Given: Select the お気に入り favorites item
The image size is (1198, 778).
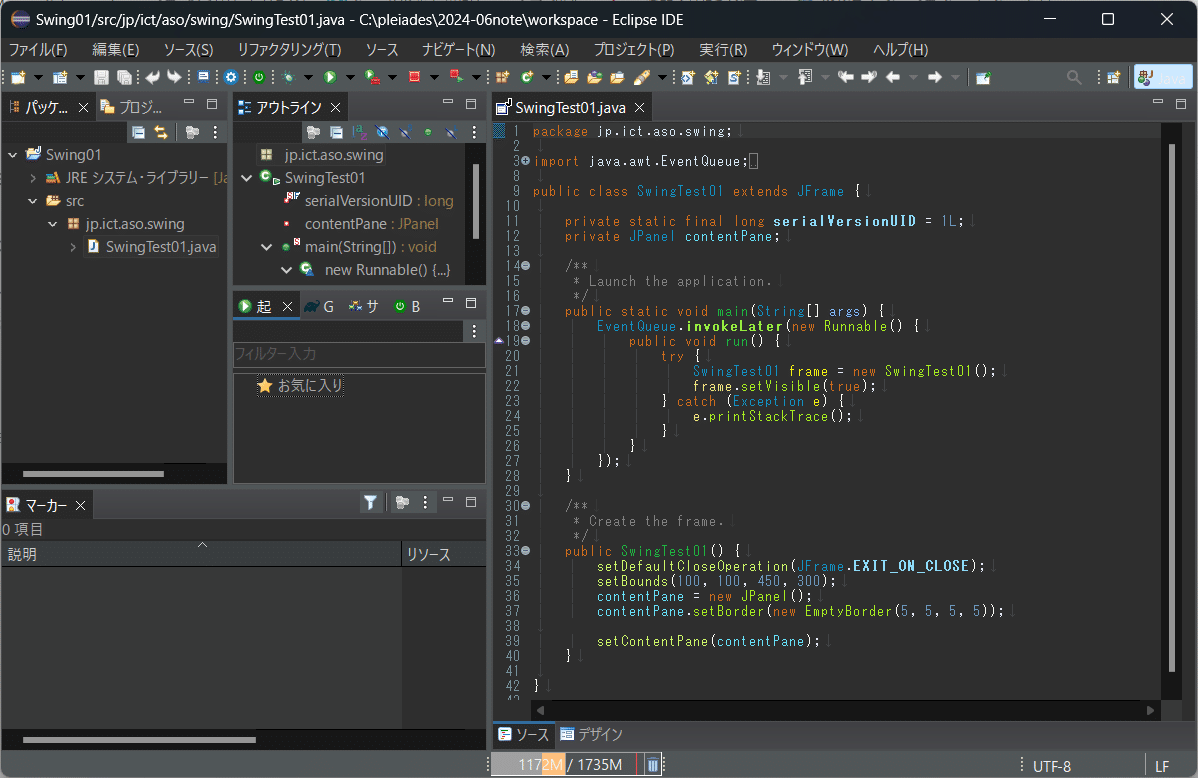Looking at the screenshot, I should pyautogui.click(x=301, y=386).
